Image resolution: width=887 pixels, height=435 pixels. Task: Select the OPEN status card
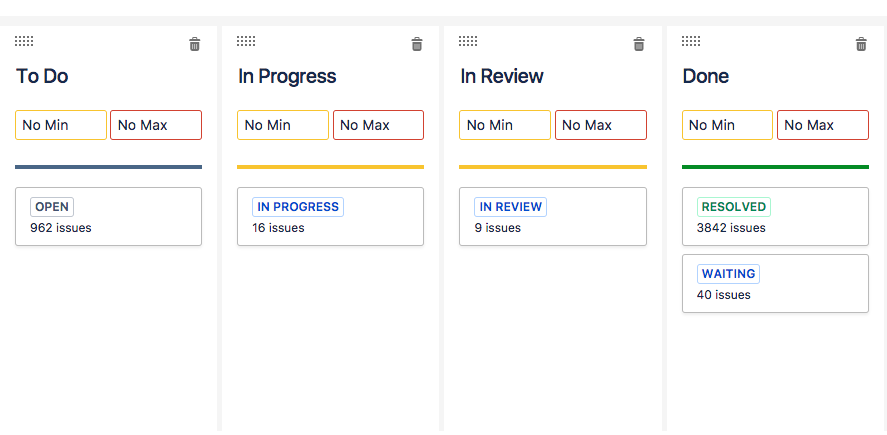(109, 217)
